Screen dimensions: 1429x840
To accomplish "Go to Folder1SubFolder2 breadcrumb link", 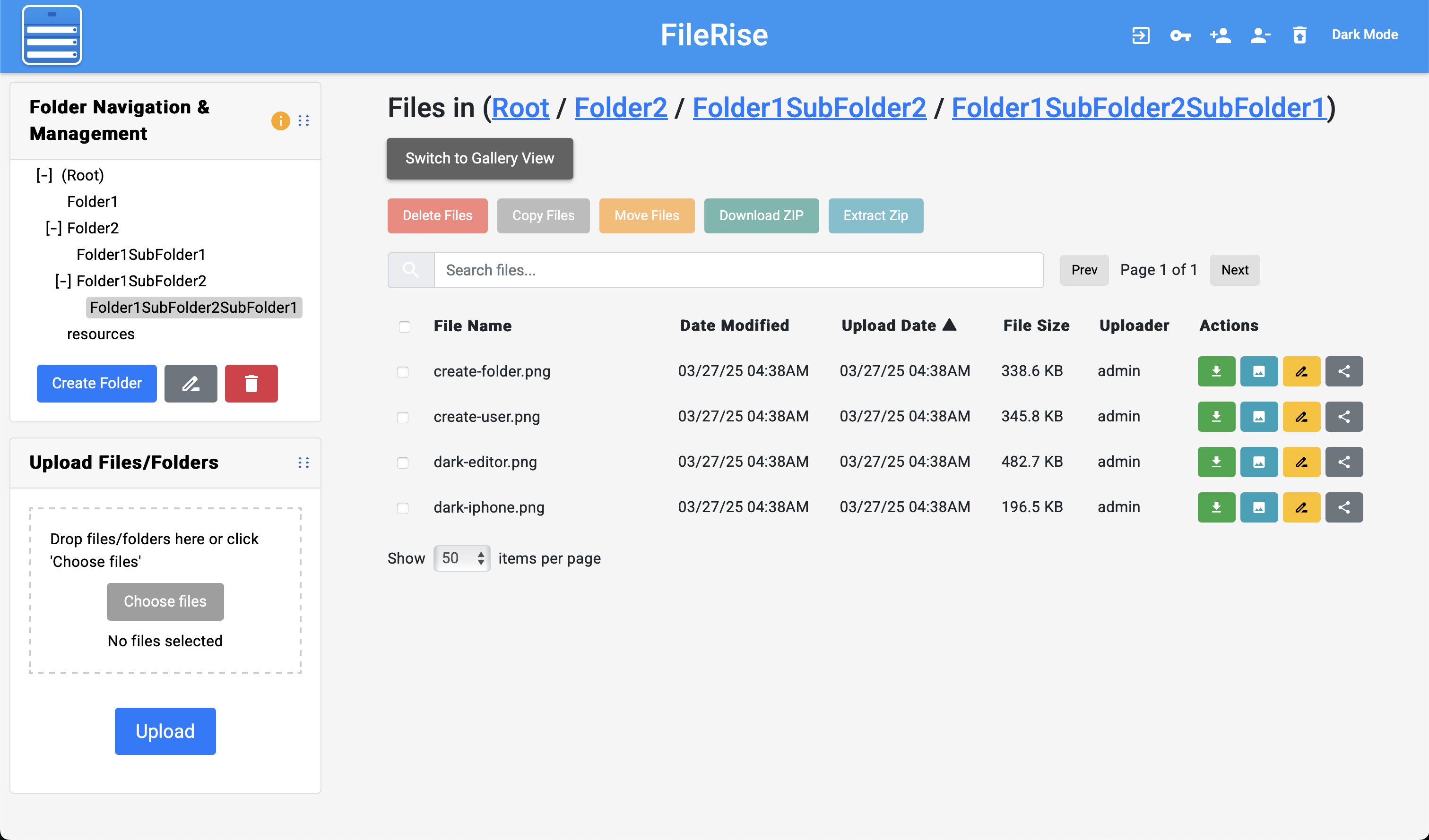I will 809,108.
